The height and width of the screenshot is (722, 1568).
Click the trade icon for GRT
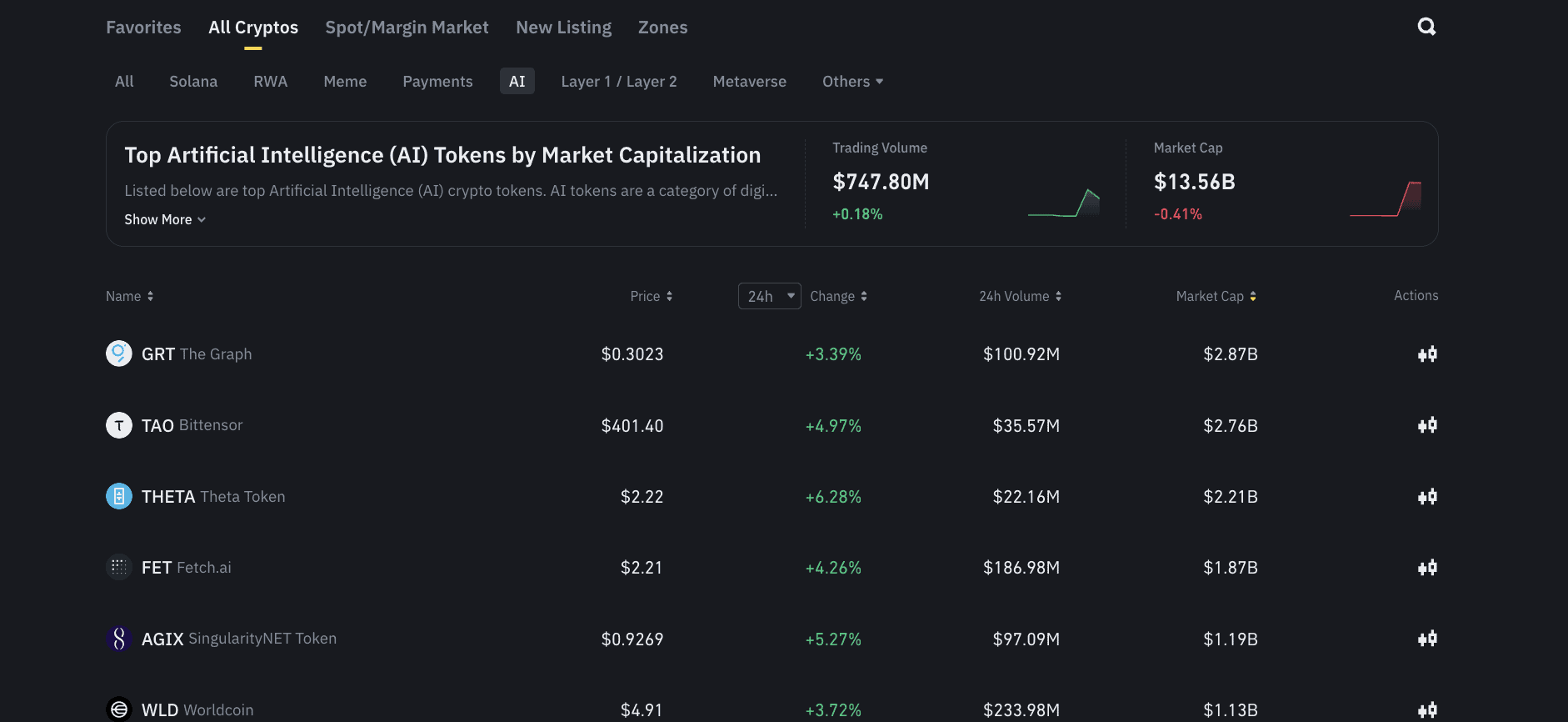[x=1427, y=354]
